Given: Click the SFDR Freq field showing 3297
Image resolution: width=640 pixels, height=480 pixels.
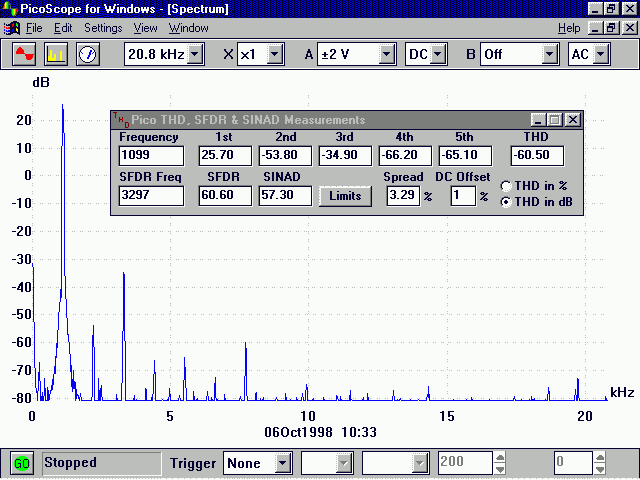Looking at the screenshot, I should 151,196.
